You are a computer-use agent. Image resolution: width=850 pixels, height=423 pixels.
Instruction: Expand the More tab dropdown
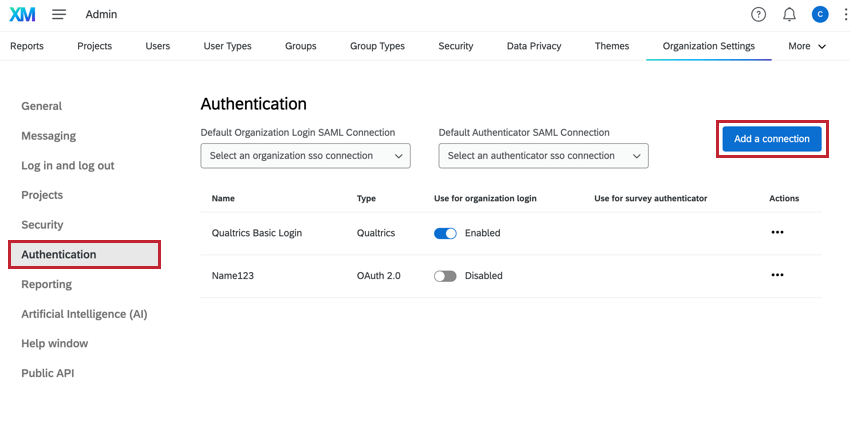click(x=807, y=46)
